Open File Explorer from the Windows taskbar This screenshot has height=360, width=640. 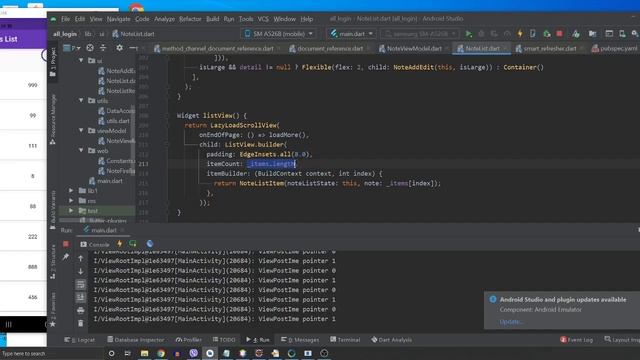click(x=144, y=353)
